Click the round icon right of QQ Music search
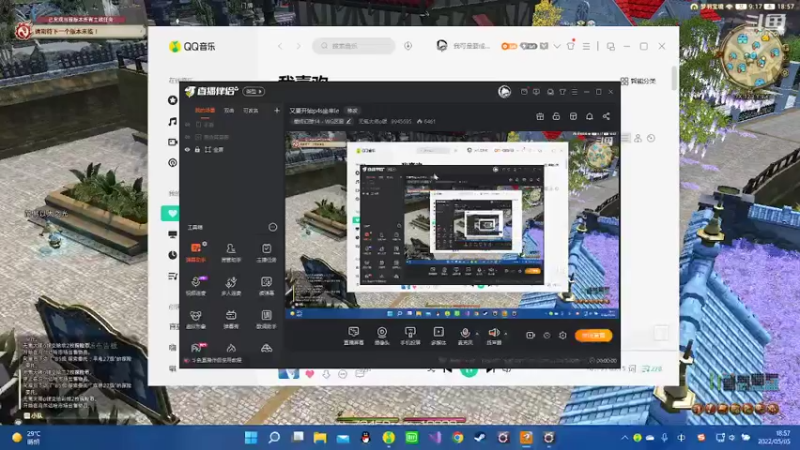 pyautogui.click(x=408, y=46)
